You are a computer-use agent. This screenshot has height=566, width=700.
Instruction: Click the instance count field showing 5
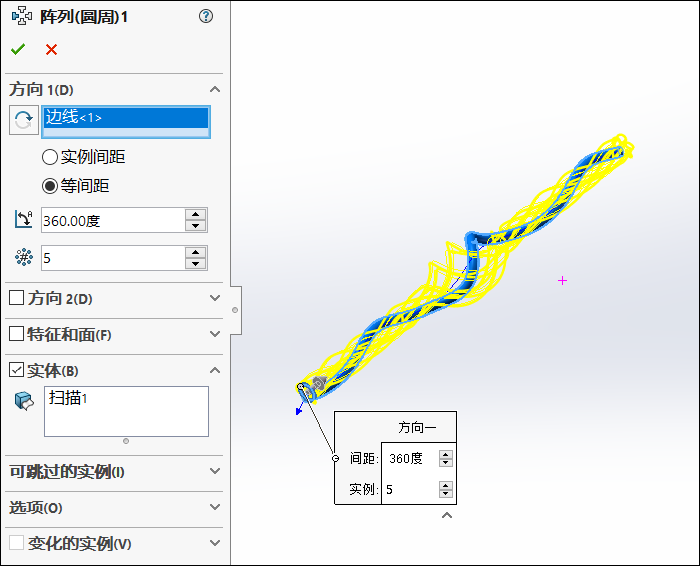click(x=113, y=258)
